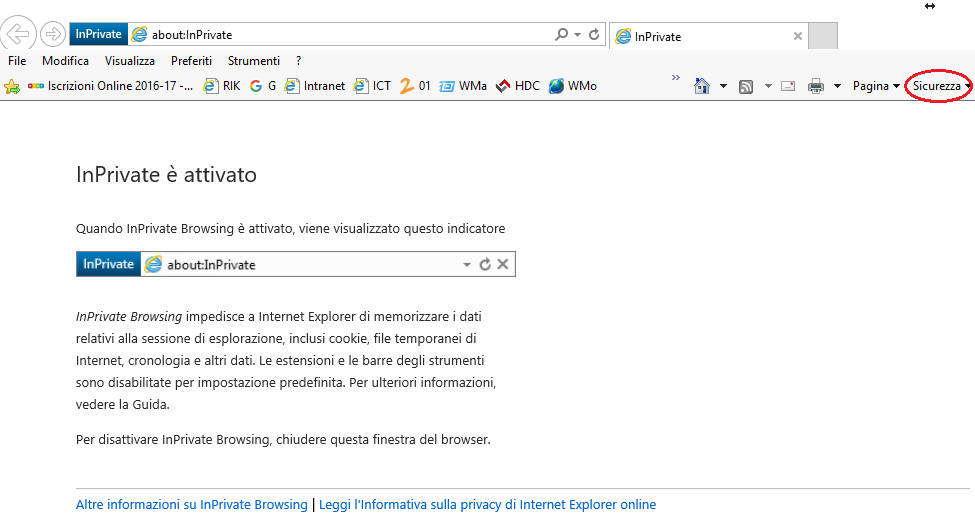This screenshot has width=975, height=523.
Task: Open the Strumenti menu
Action: pos(254,61)
